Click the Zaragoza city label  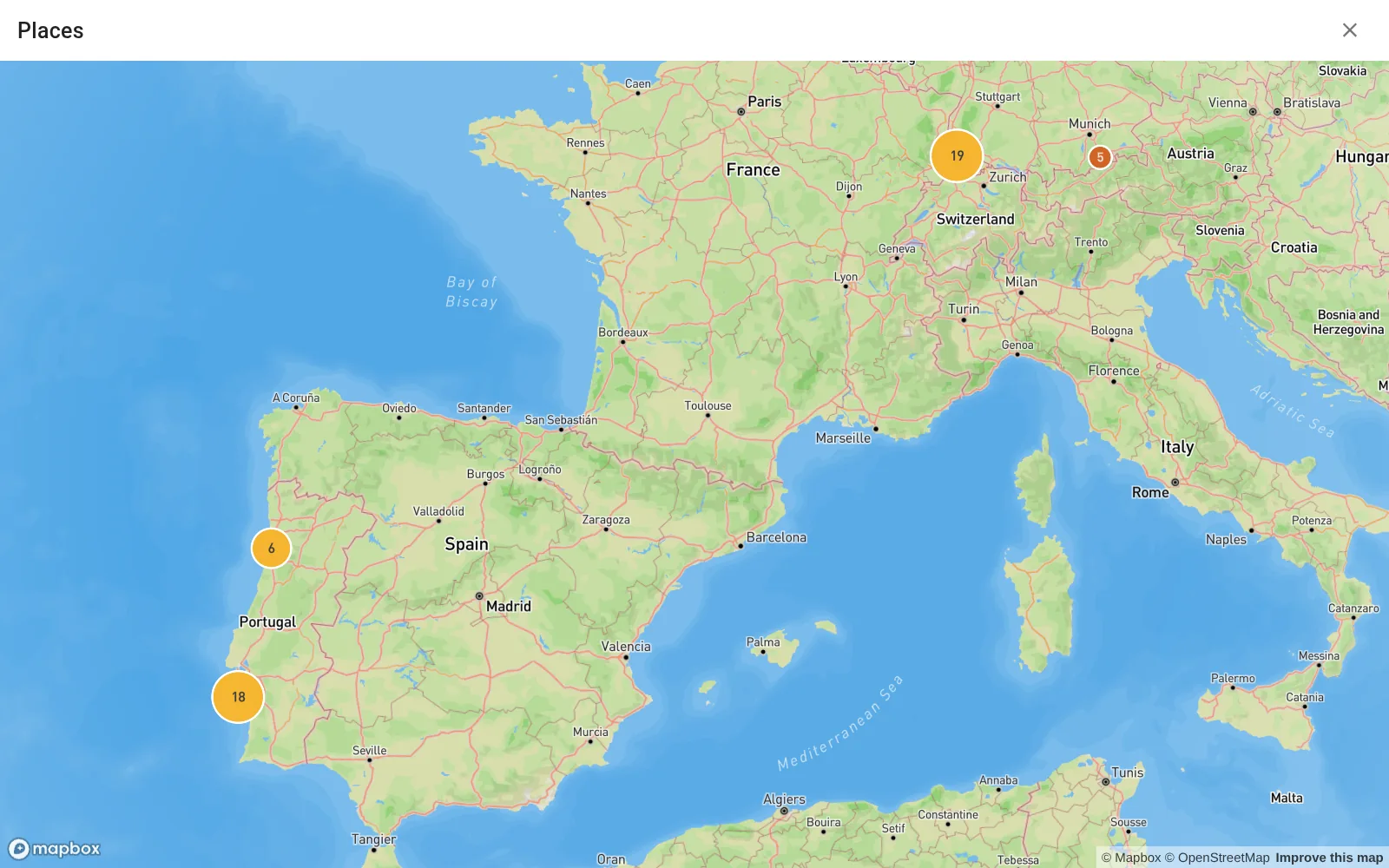tap(606, 520)
